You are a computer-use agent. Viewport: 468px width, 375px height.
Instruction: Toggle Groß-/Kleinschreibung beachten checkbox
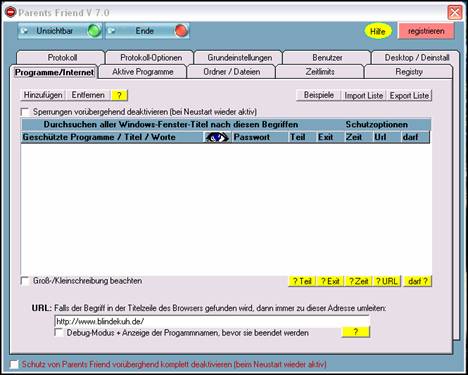pyautogui.click(x=25, y=281)
